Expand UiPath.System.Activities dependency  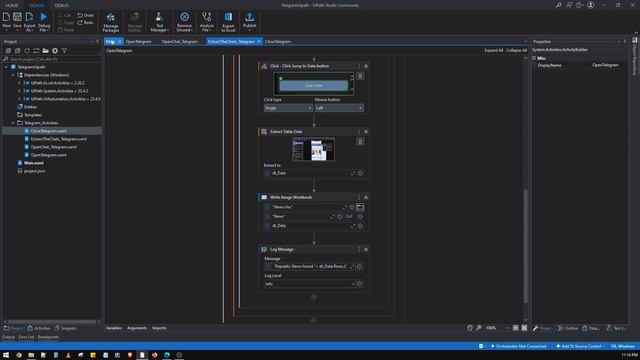(x=19, y=91)
